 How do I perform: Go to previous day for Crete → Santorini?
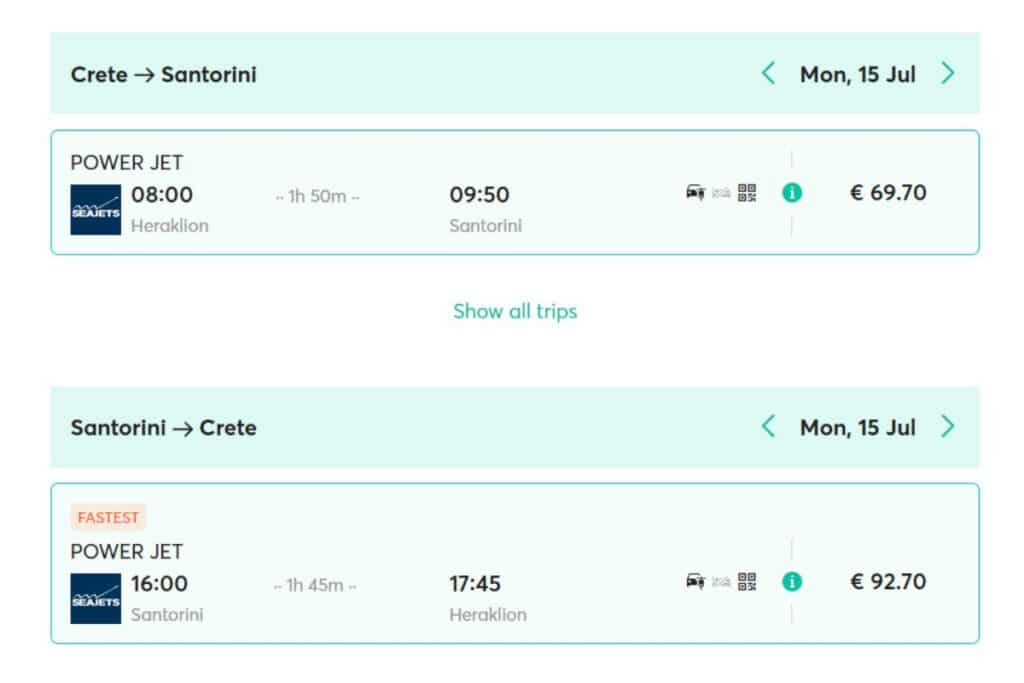point(768,73)
